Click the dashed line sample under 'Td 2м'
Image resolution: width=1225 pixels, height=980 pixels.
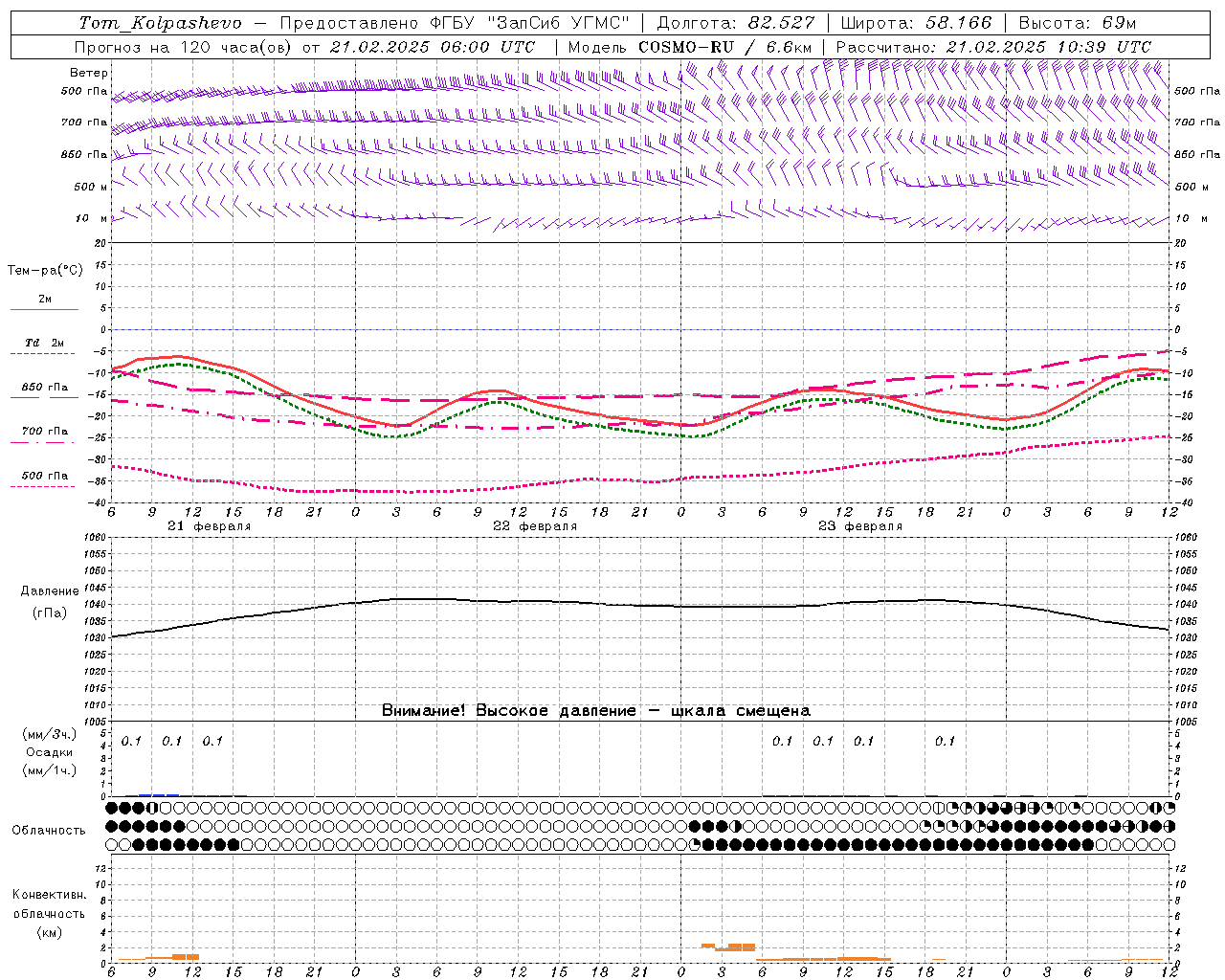44,354
